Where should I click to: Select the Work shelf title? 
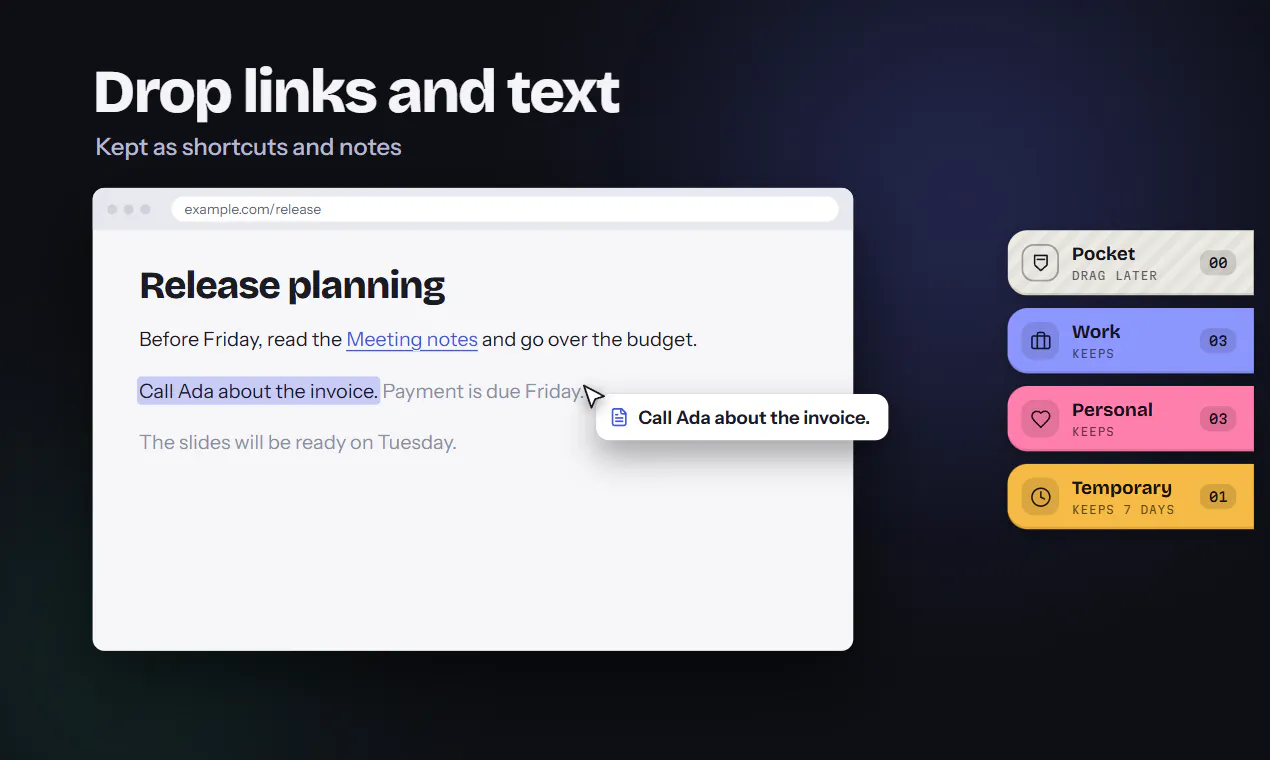[x=1096, y=332]
